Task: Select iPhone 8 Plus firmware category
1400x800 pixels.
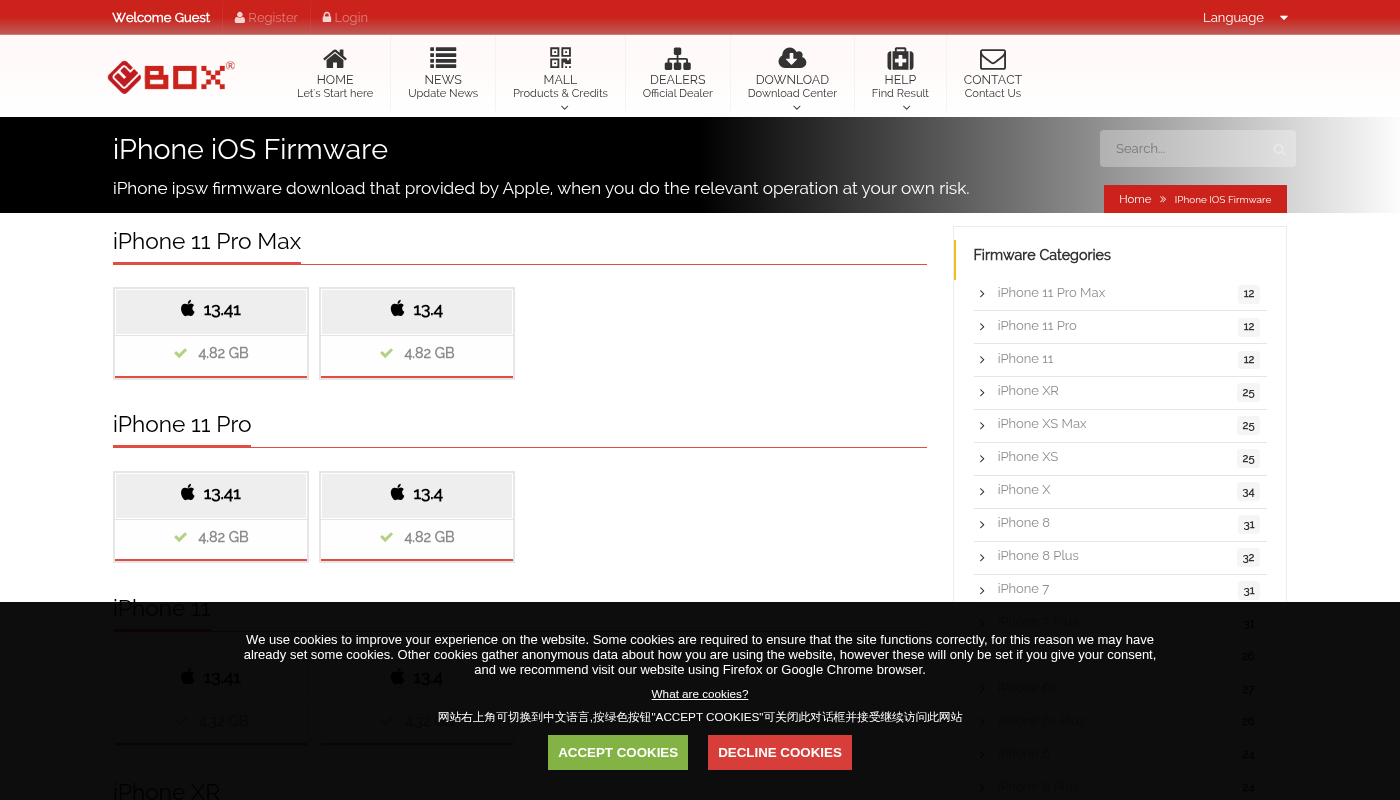Action: tap(1037, 556)
